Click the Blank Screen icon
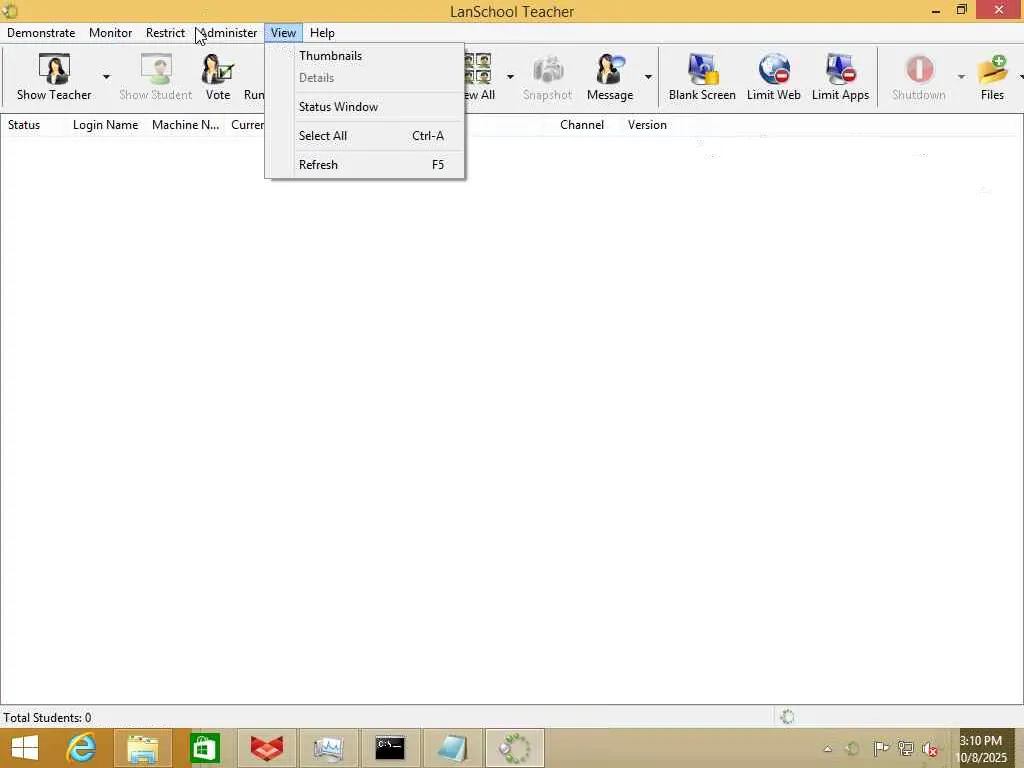This screenshot has height=768, width=1024. point(702,77)
